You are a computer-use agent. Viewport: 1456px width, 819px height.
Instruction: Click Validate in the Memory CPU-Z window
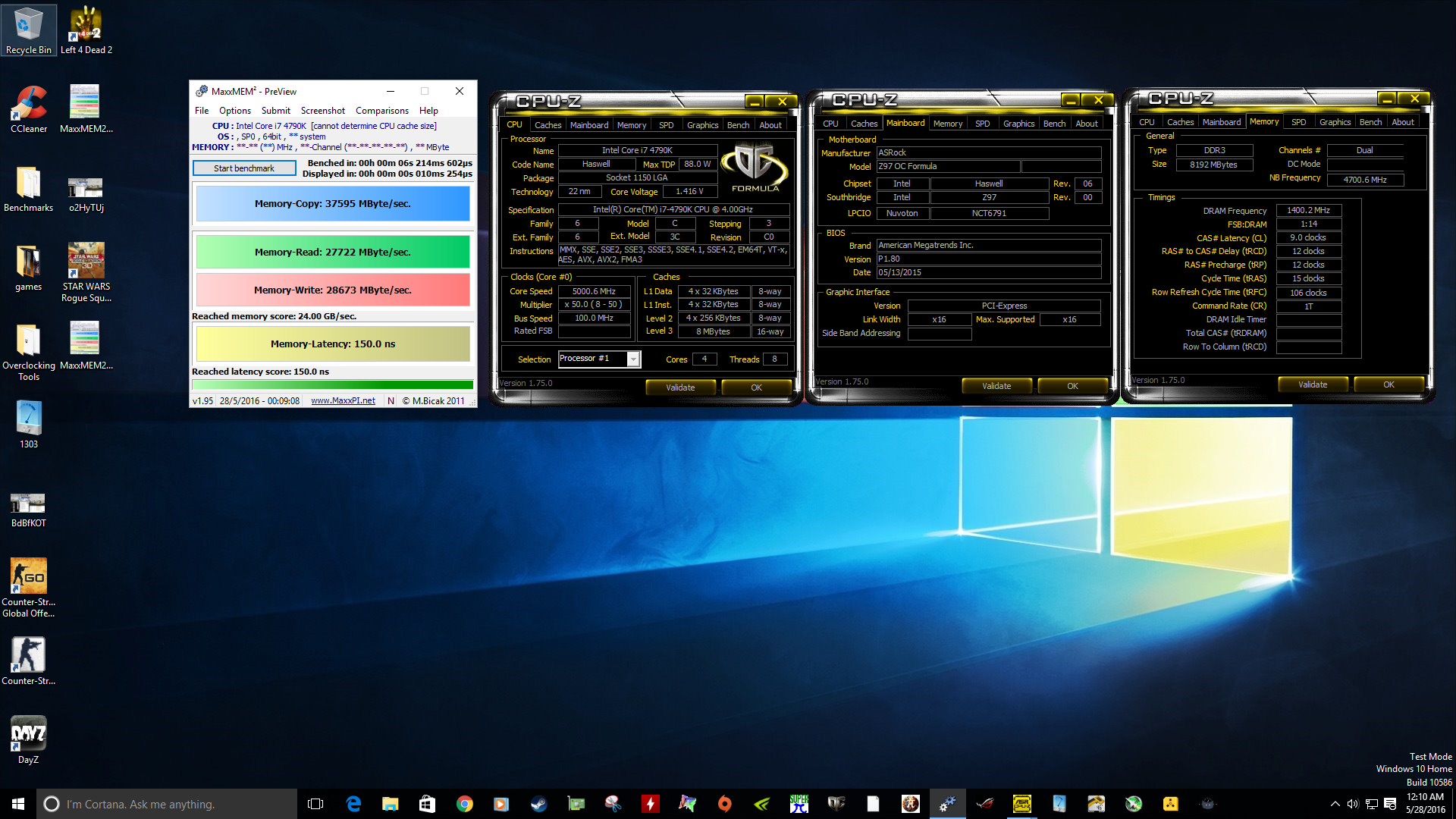pos(1313,384)
